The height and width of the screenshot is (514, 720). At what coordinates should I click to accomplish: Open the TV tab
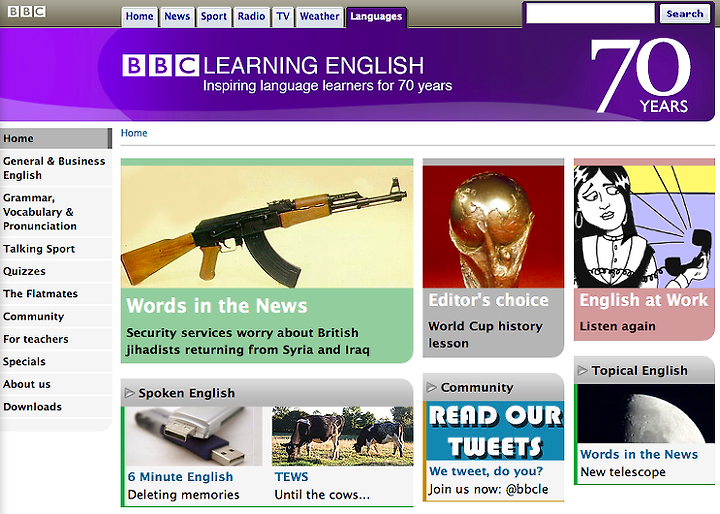pyautogui.click(x=282, y=17)
